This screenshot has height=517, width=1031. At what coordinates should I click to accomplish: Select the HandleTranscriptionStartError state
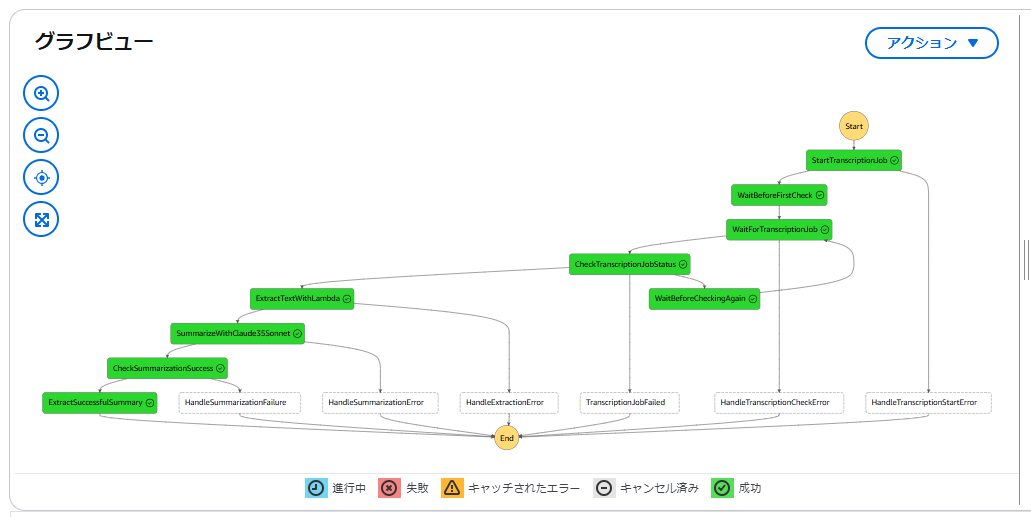point(928,403)
